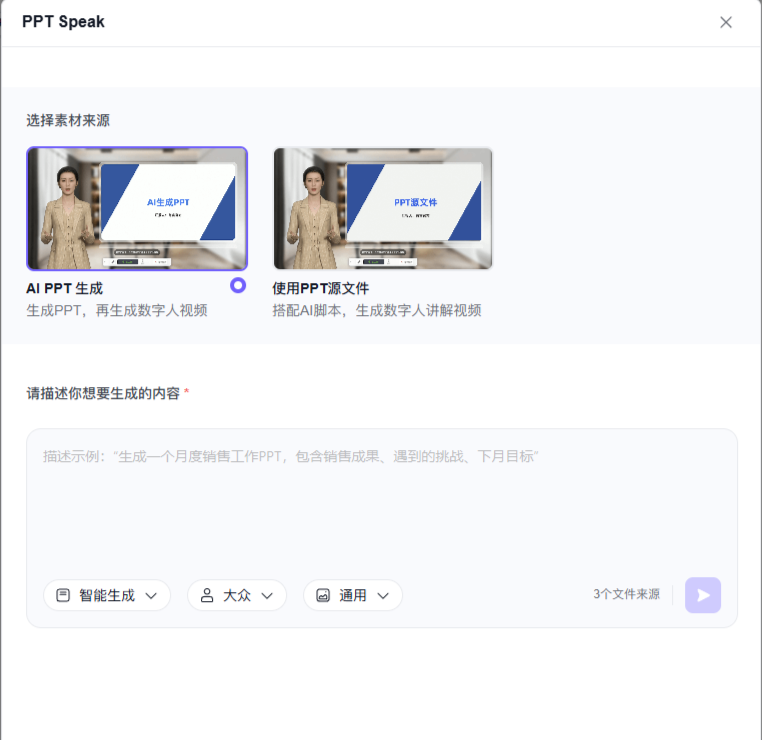Focus the content description text box
The image size is (762, 740).
[382, 500]
